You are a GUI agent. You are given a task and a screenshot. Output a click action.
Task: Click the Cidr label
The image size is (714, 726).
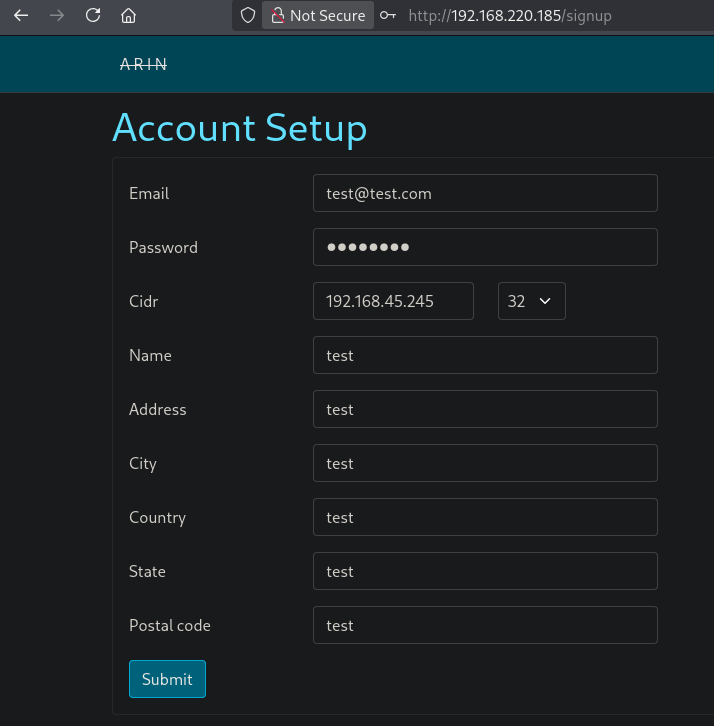pyautogui.click(x=144, y=301)
